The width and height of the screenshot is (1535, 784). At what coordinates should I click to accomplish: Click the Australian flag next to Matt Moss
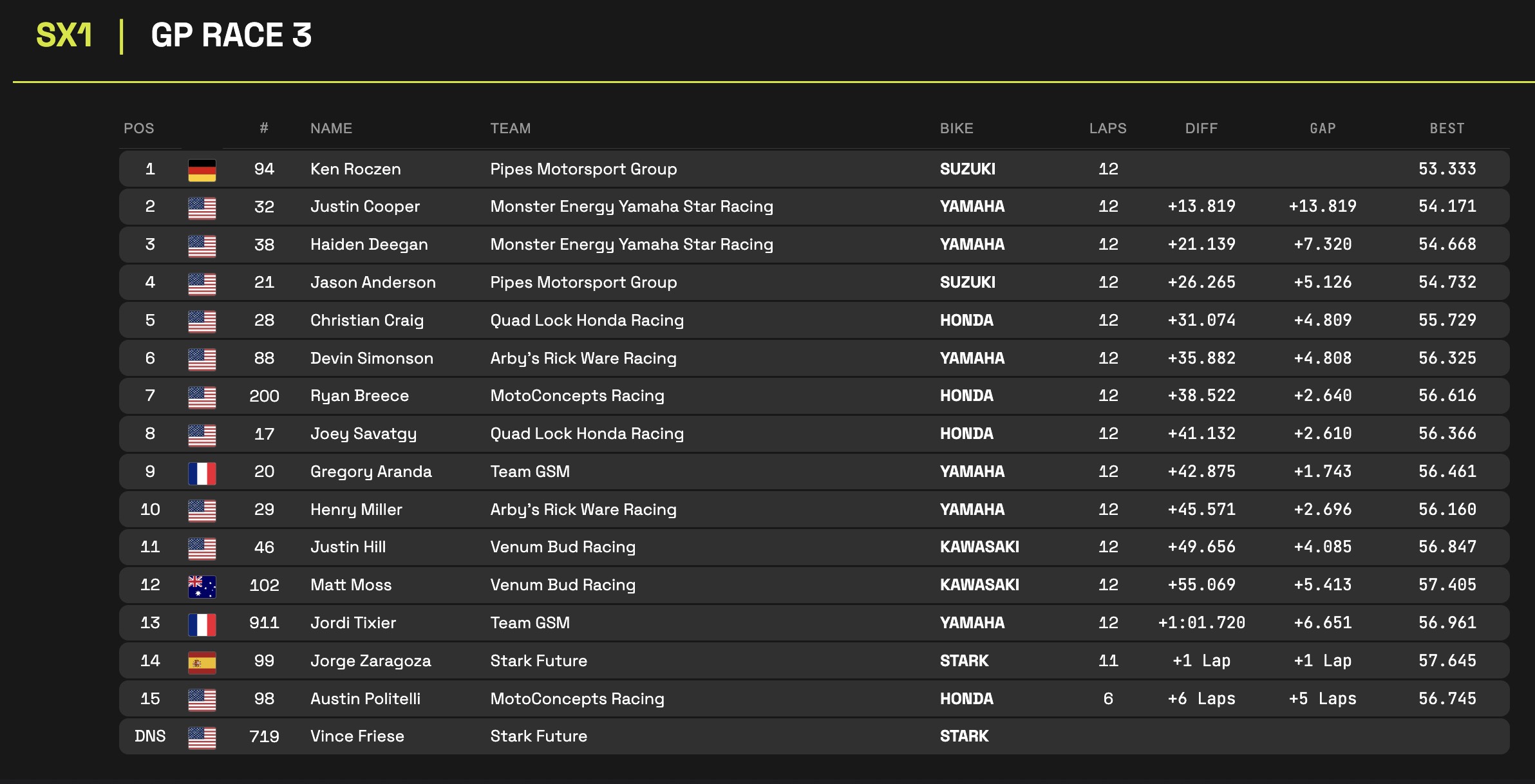[202, 586]
